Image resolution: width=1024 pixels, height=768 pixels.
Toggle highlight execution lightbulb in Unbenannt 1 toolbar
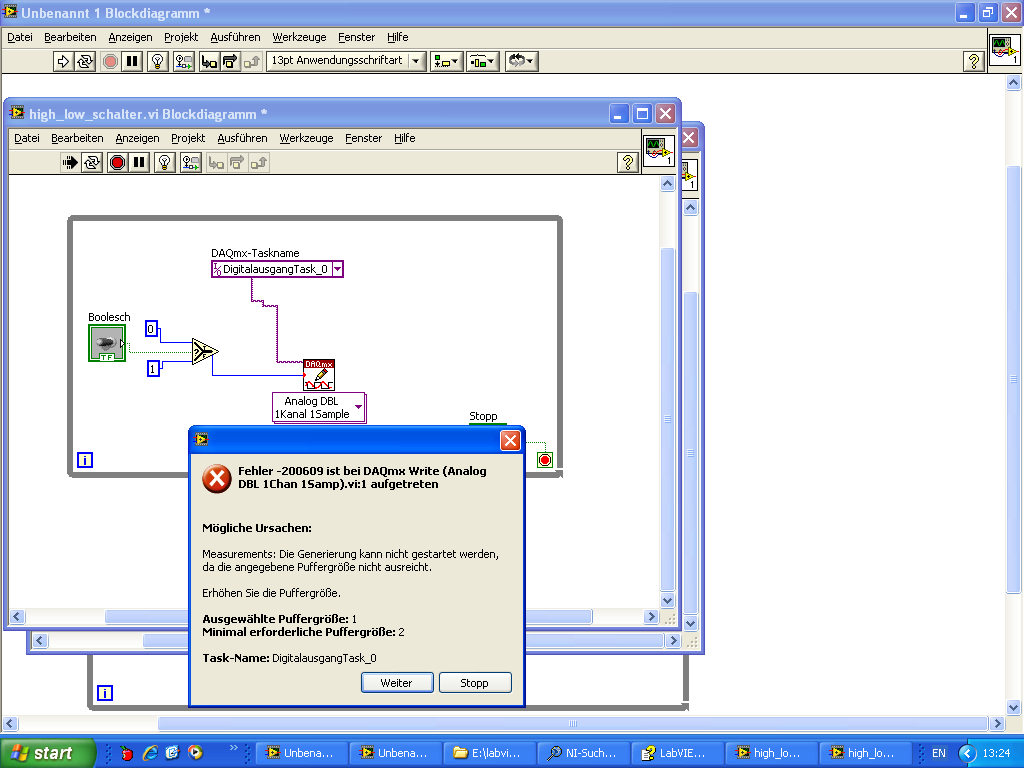(x=157, y=61)
